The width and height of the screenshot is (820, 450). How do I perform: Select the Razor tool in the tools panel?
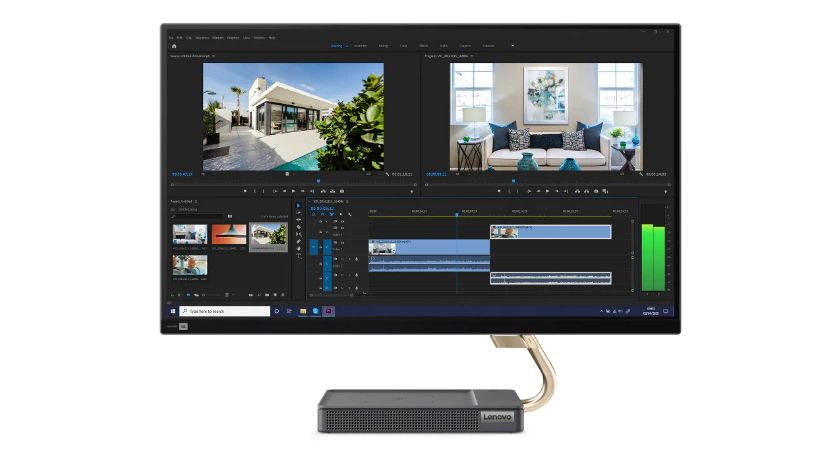click(298, 227)
